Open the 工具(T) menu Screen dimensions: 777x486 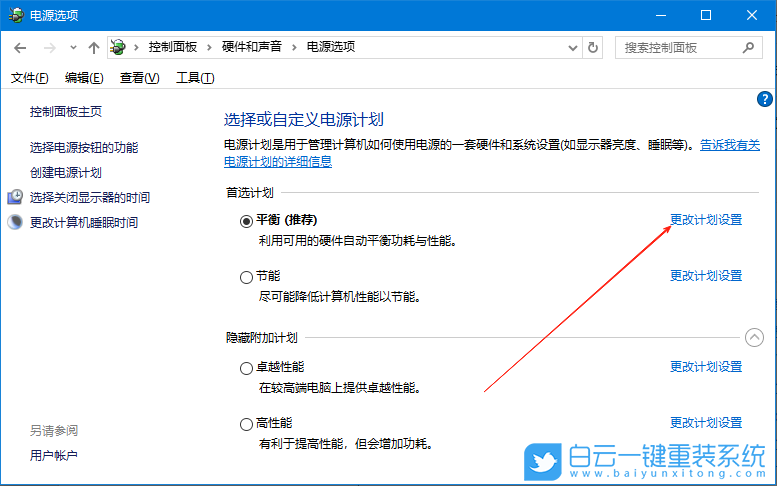tap(195, 78)
